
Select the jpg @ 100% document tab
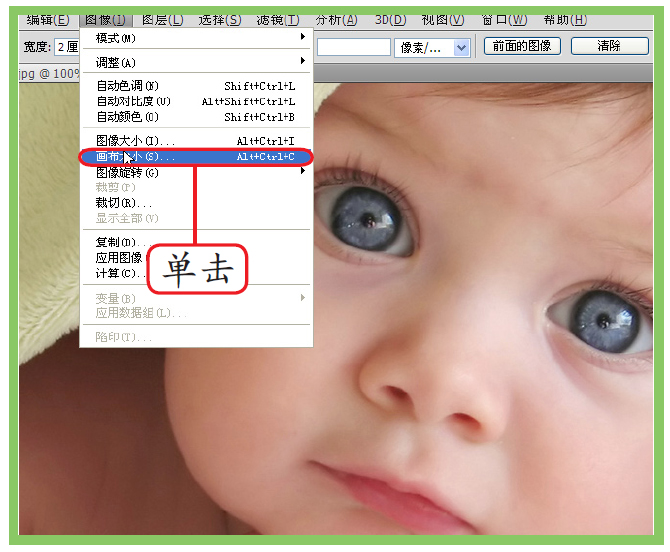(49, 73)
